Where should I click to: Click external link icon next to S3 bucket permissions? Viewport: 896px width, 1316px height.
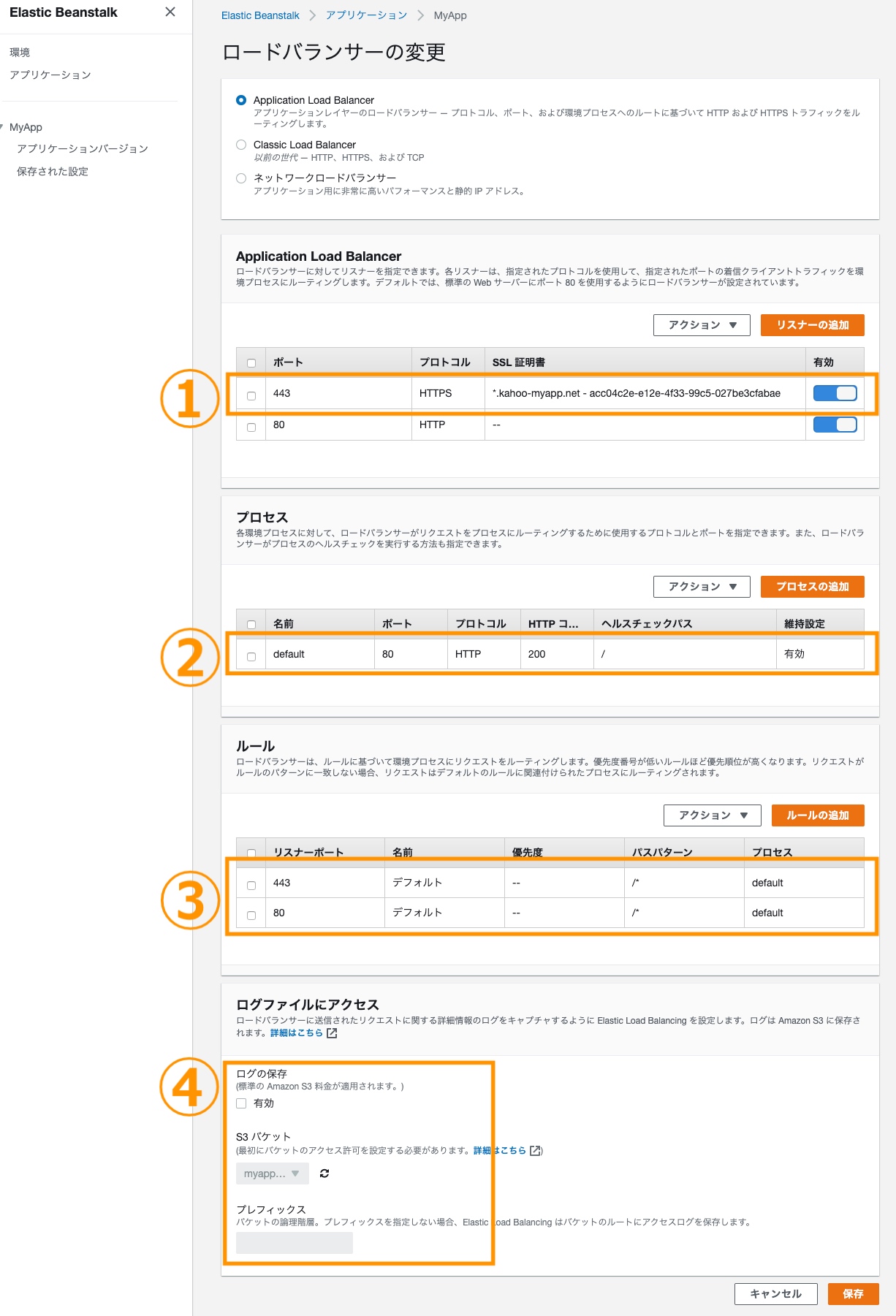coord(536,1151)
